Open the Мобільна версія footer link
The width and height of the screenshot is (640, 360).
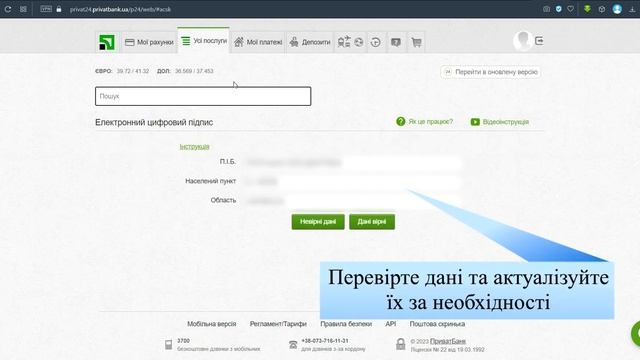point(211,324)
